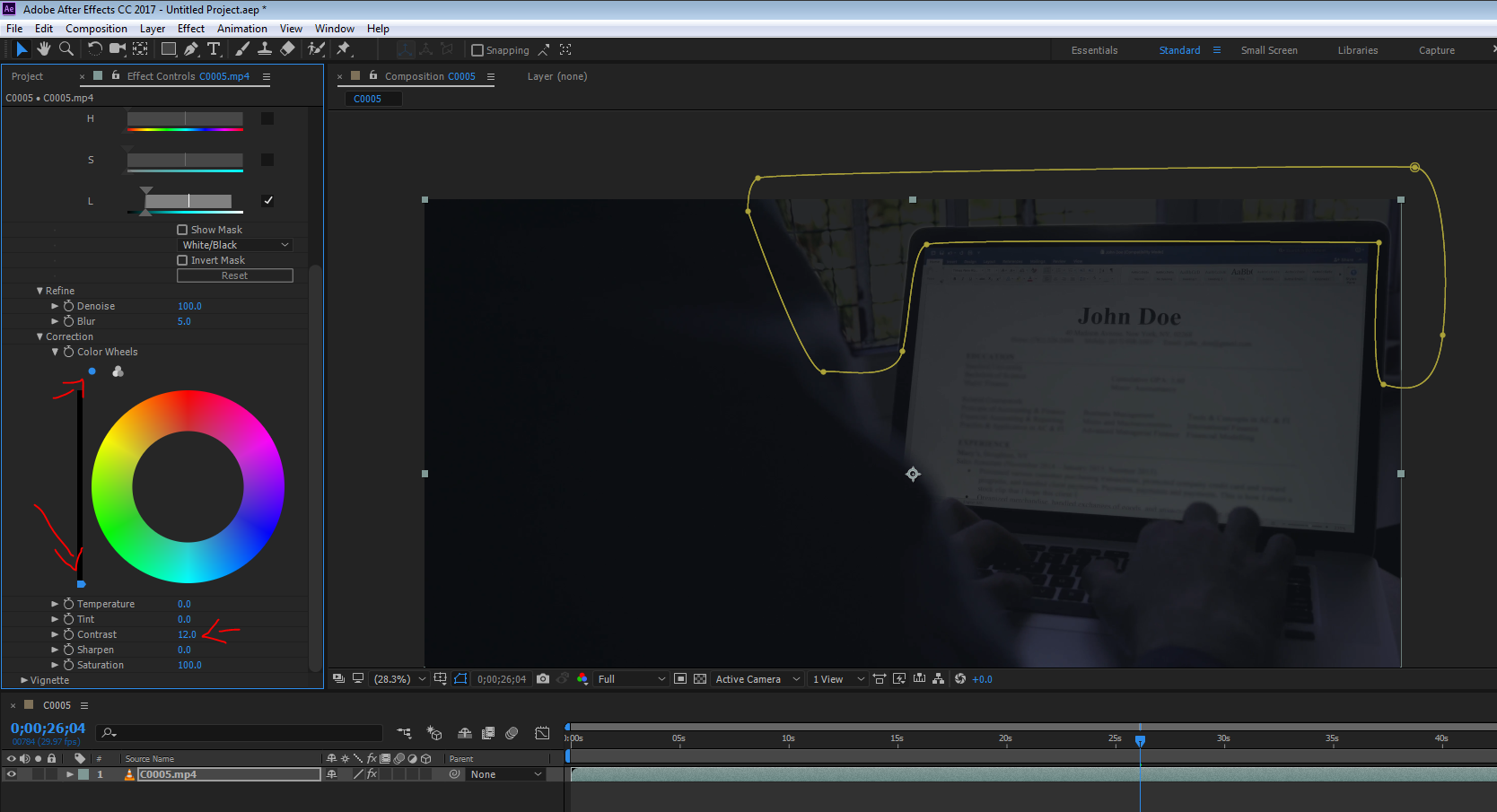Select the Hand tool
Image resolution: width=1497 pixels, height=812 pixels.
44,49
